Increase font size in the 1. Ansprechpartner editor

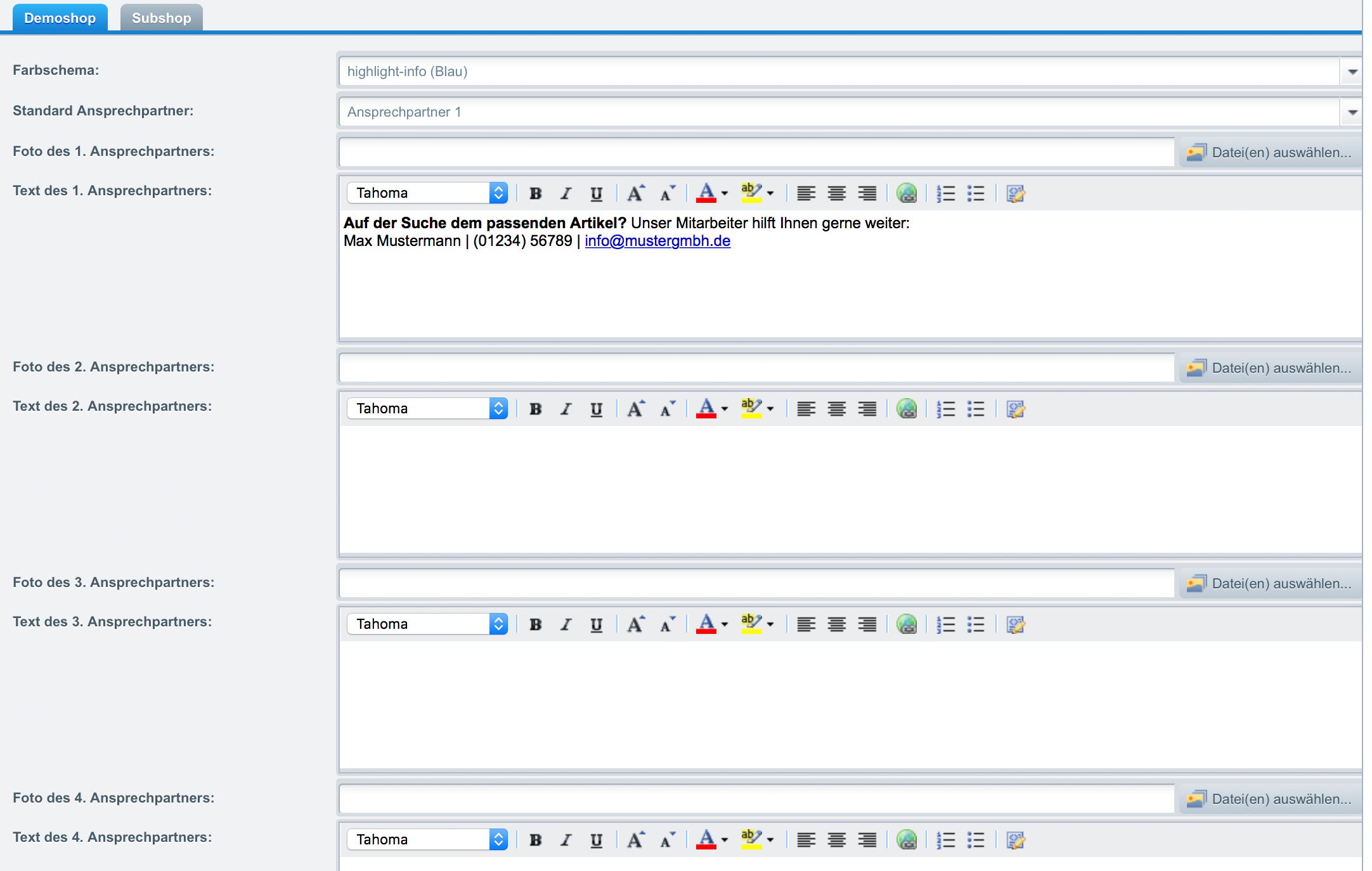click(636, 193)
